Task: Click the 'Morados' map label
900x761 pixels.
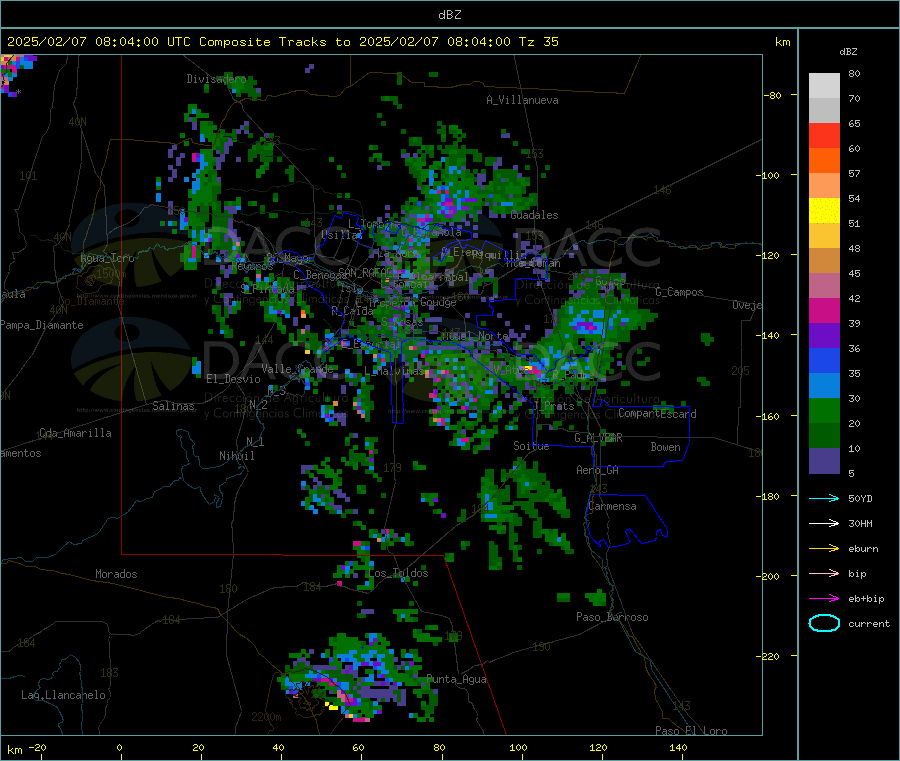Action: [x=116, y=574]
